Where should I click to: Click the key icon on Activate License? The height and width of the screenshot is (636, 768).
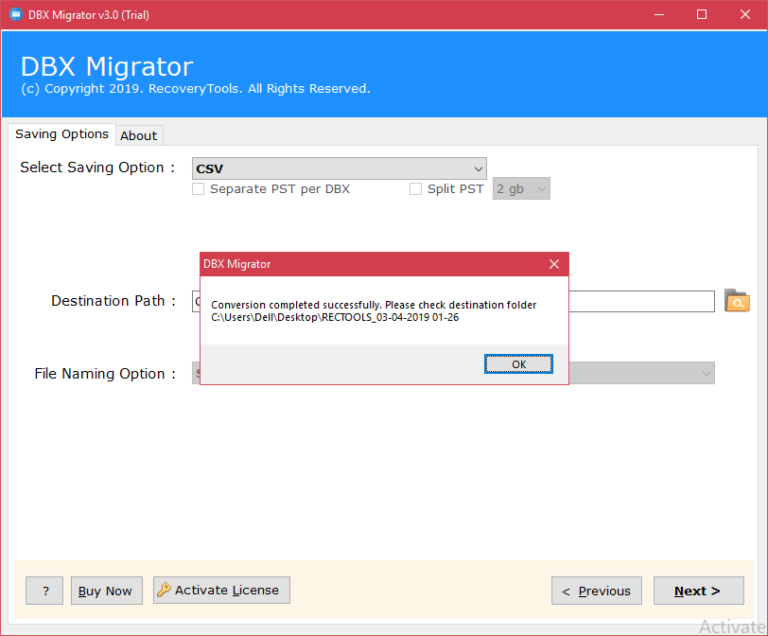pyautogui.click(x=164, y=590)
